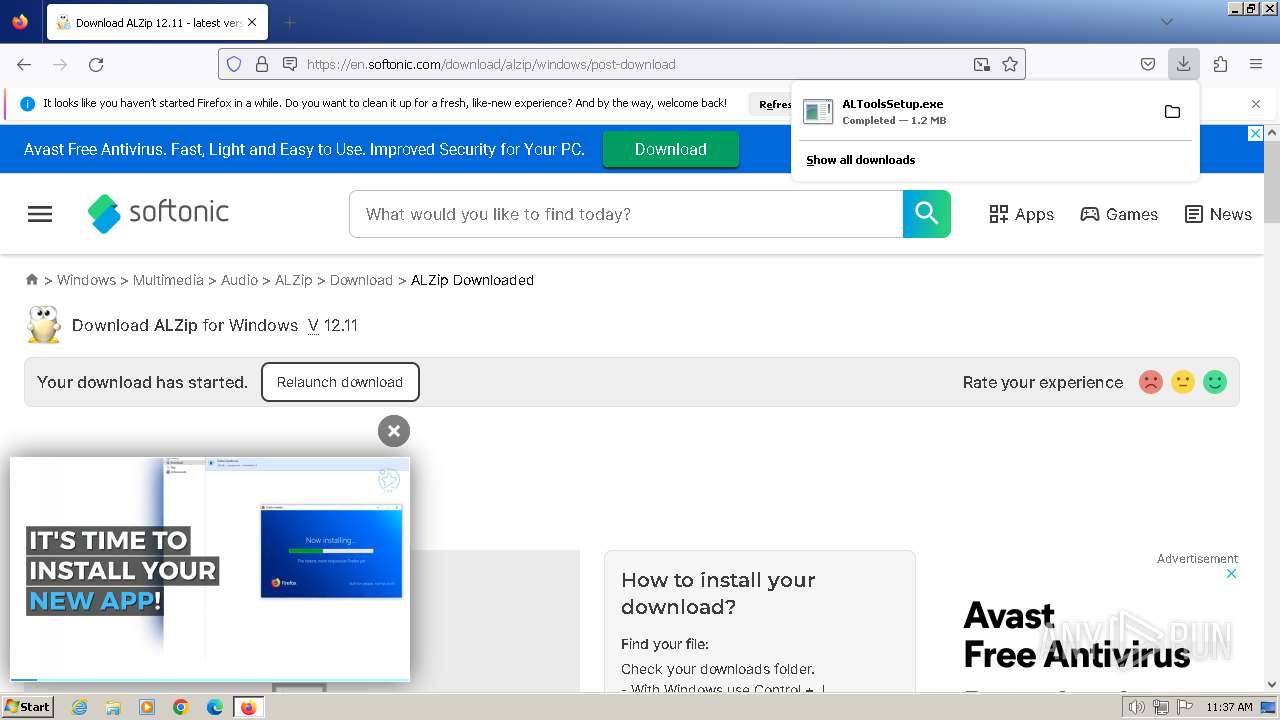The width and height of the screenshot is (1280, 720).
Task: Go to the Audio breadcrumb link
Action: pos(239,280)
